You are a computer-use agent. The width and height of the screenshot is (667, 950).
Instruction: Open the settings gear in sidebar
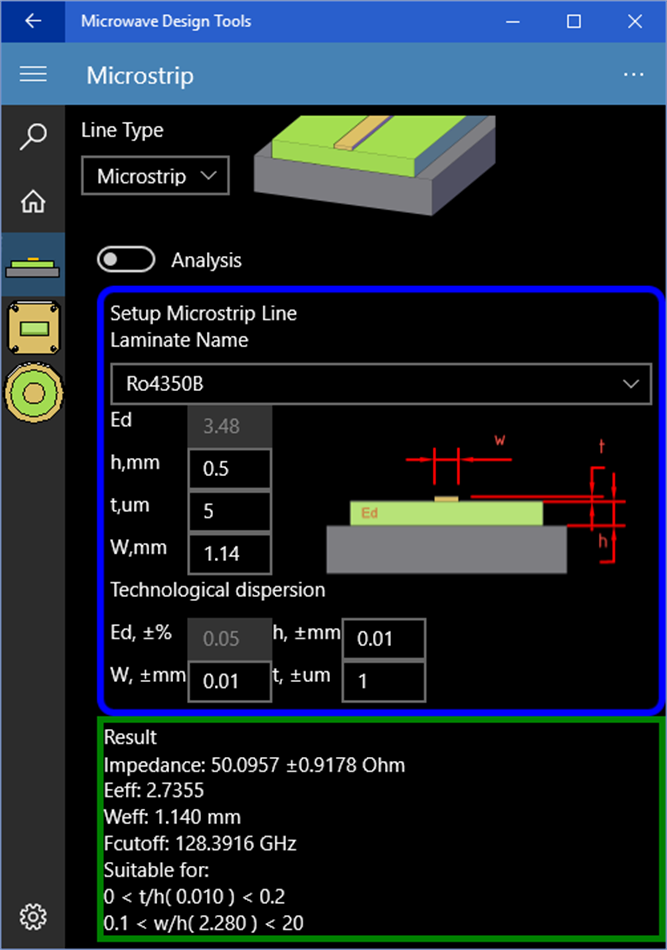[x=33, y=916]
